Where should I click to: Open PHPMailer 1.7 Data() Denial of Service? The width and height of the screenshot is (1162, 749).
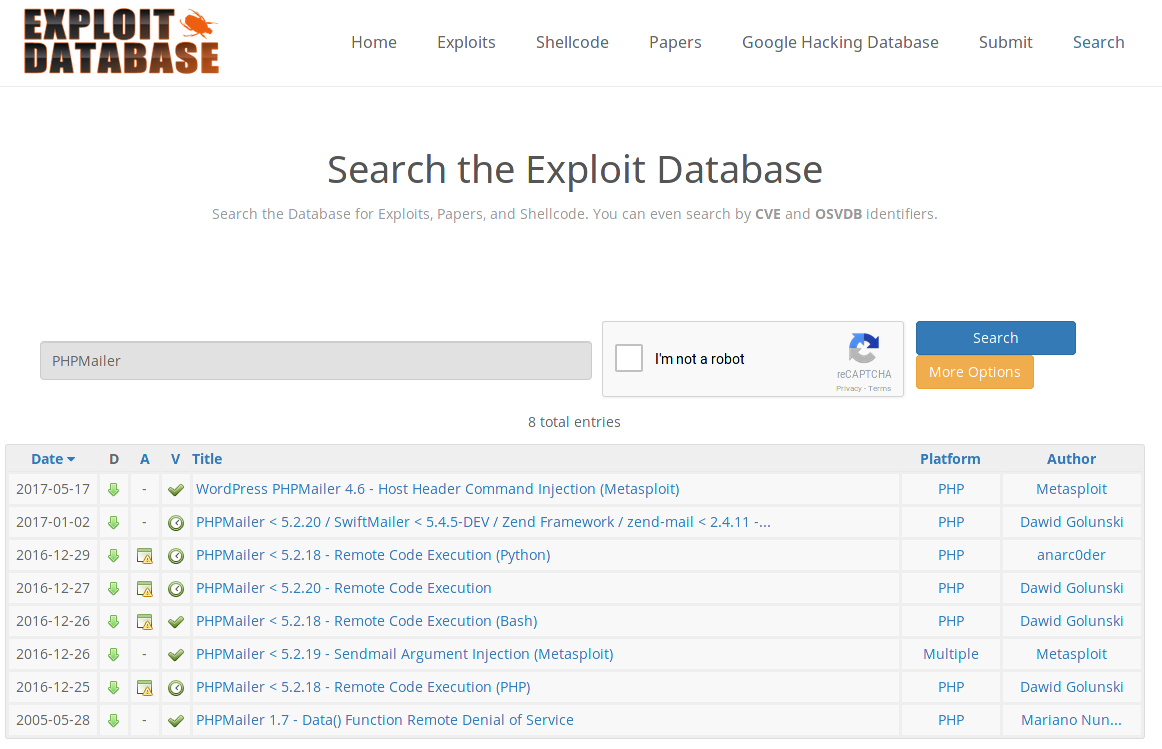(x=385, y=720)
